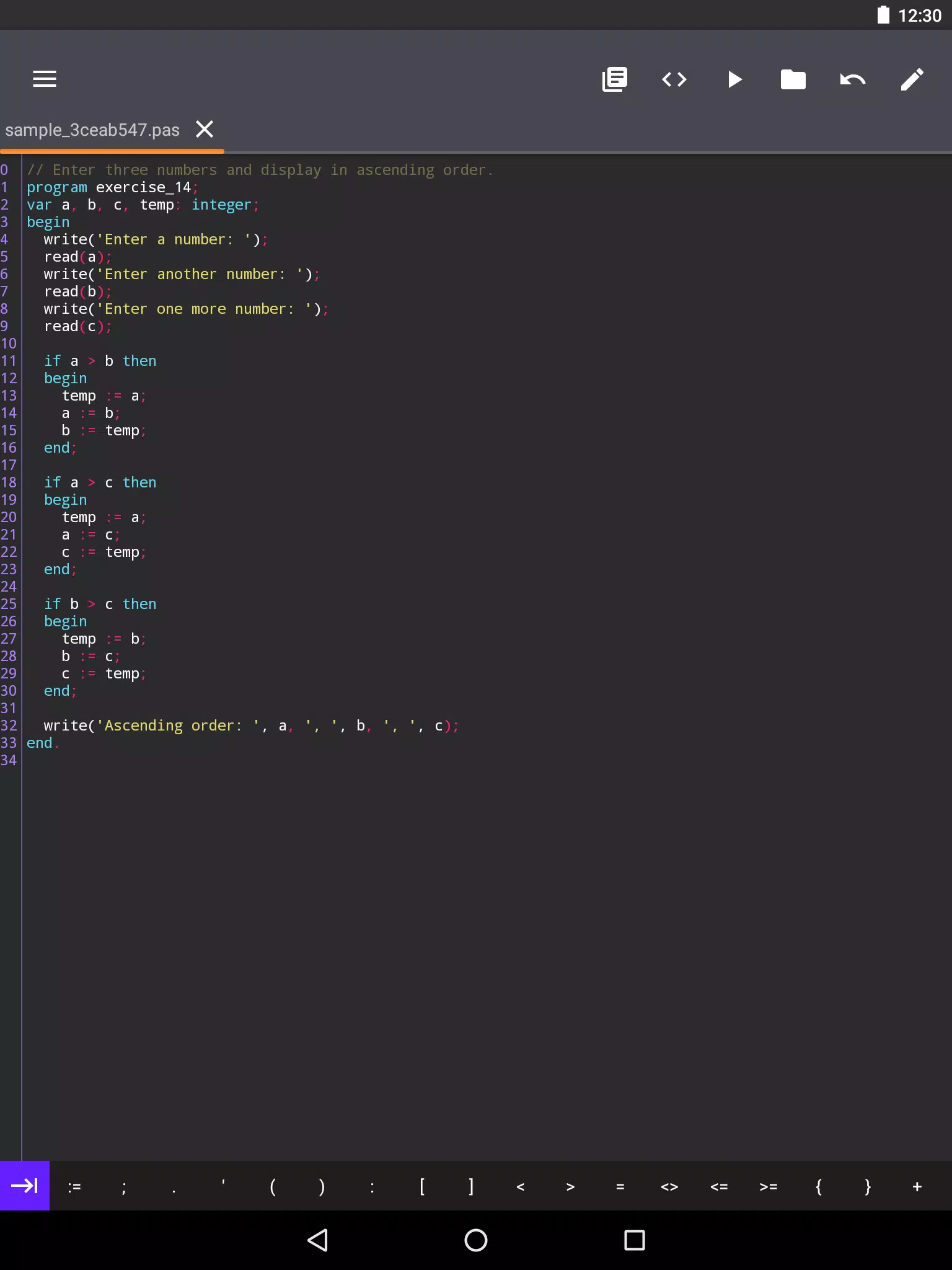Click the 'var a, b, c, temp: integer;' line
This screenshot has width=952, height=1270.
tap(143, 205)
